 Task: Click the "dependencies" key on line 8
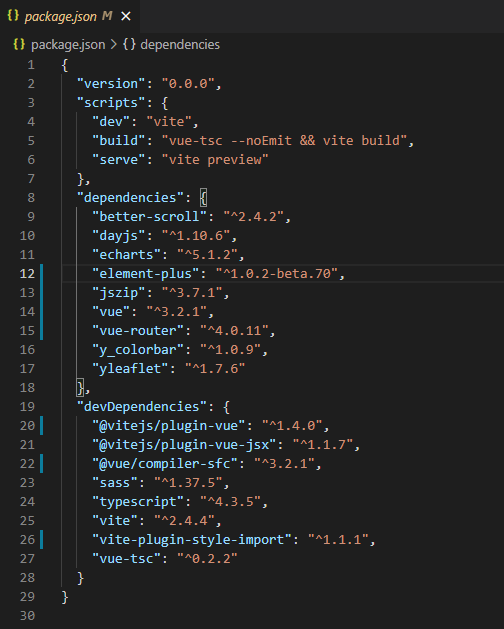pos(130,198)
